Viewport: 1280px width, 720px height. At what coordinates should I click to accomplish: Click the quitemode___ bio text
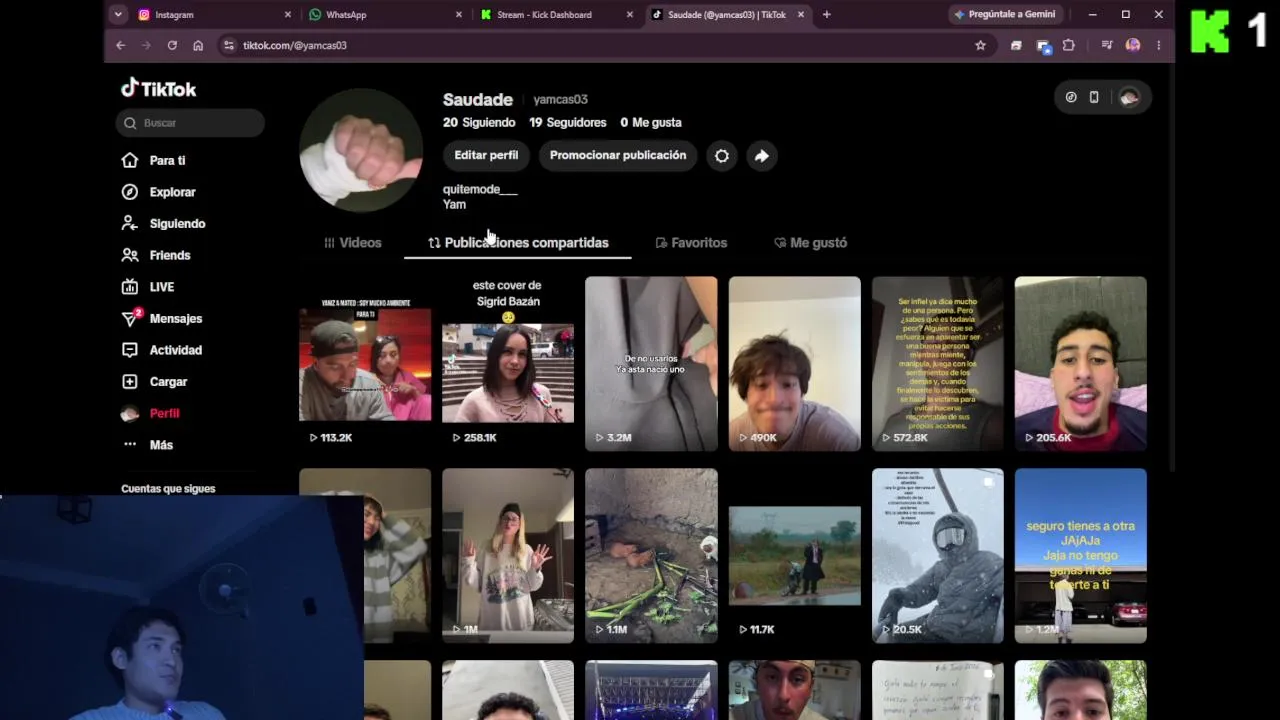(480, 189)
